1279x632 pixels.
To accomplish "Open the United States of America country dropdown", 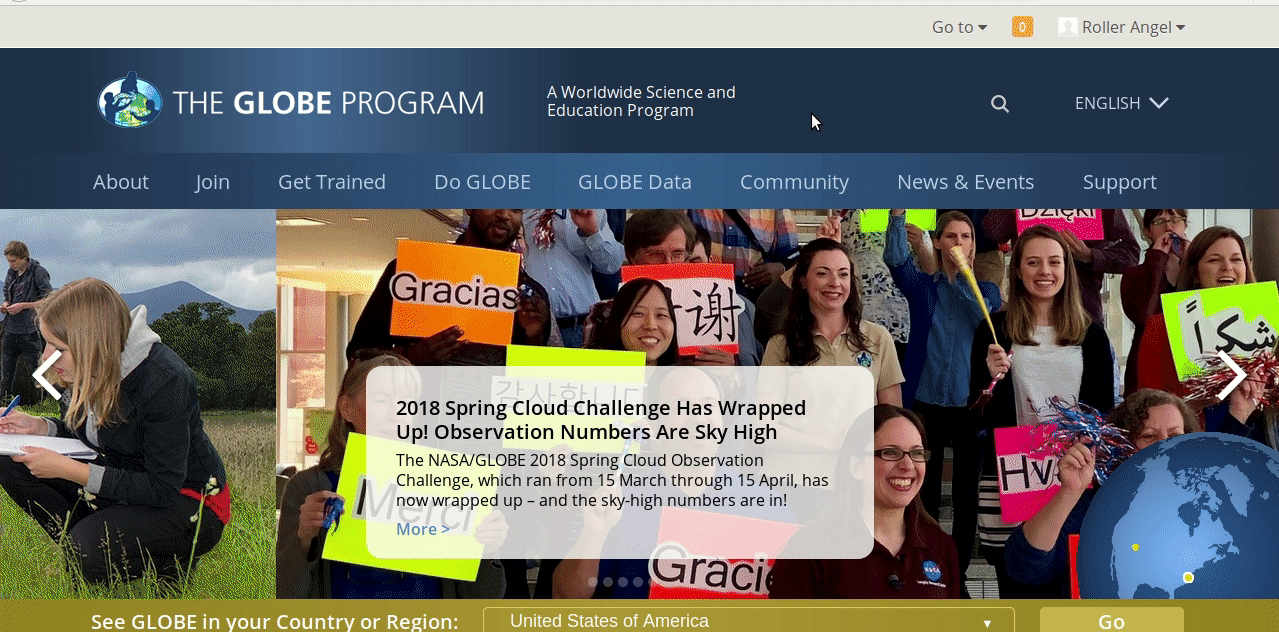I will 749,620.
